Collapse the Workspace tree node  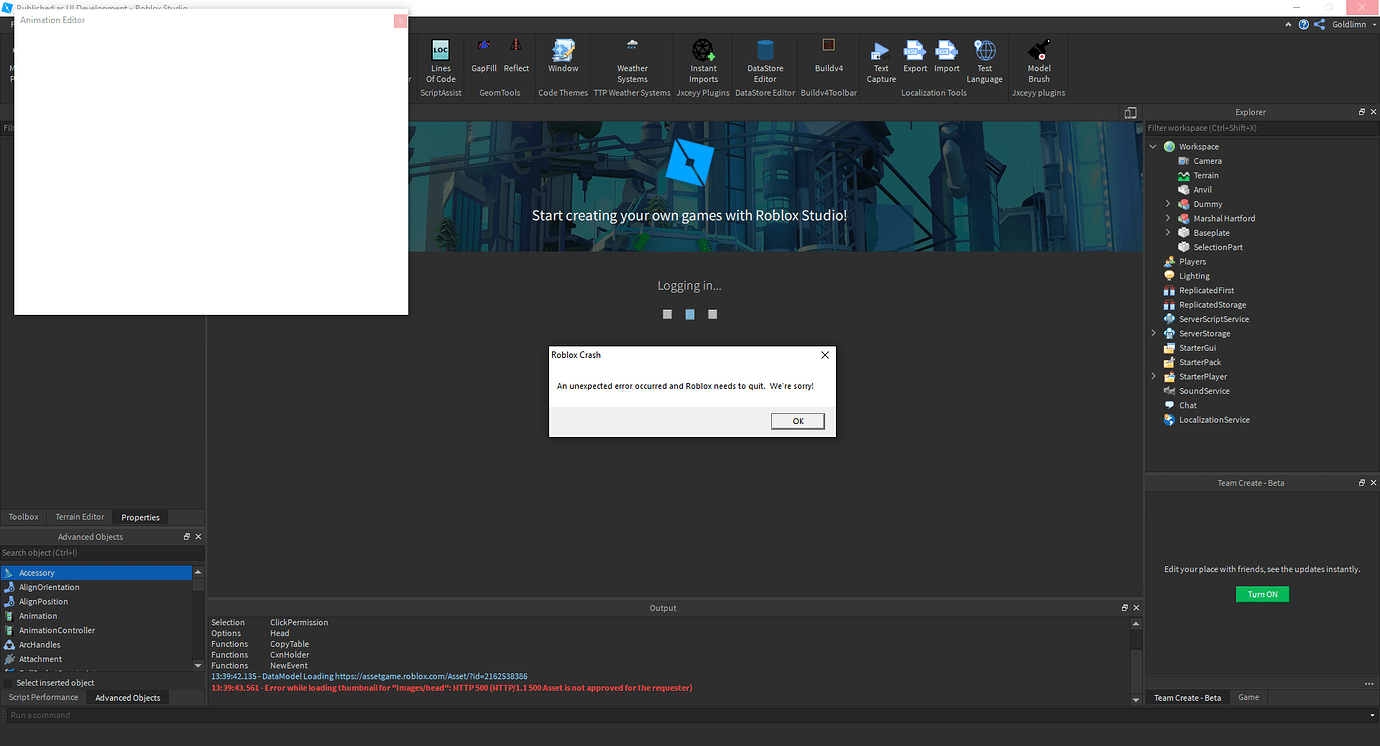coord(1153,147)
